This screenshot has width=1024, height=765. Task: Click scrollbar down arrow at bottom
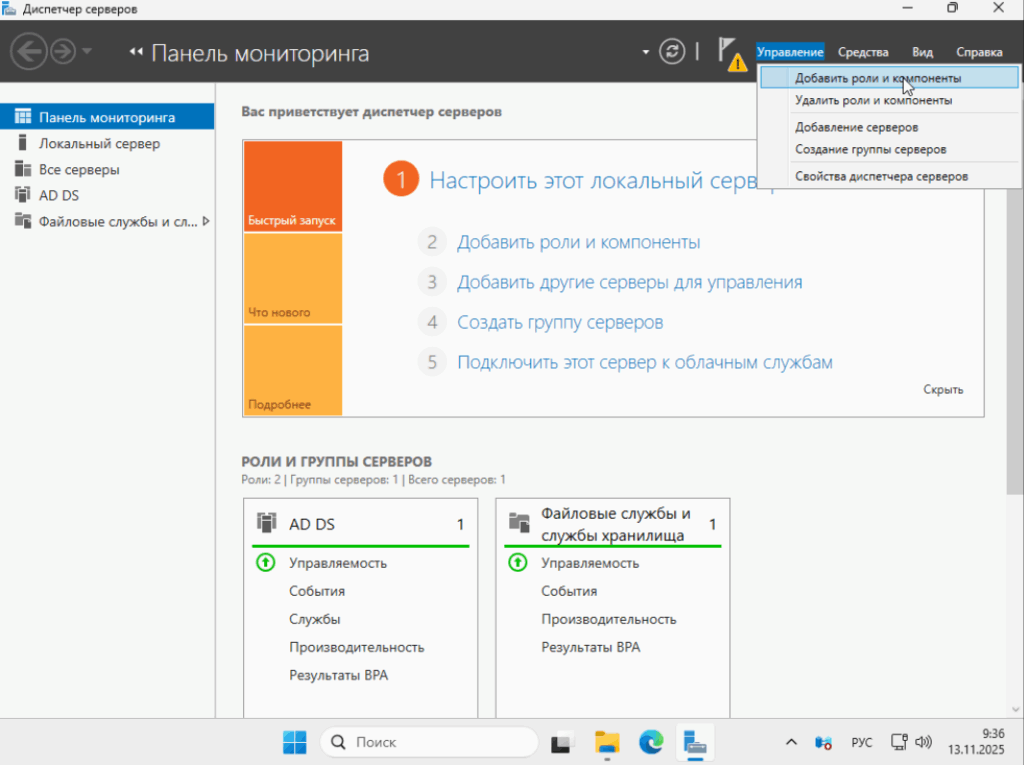tap(1015, 709)
